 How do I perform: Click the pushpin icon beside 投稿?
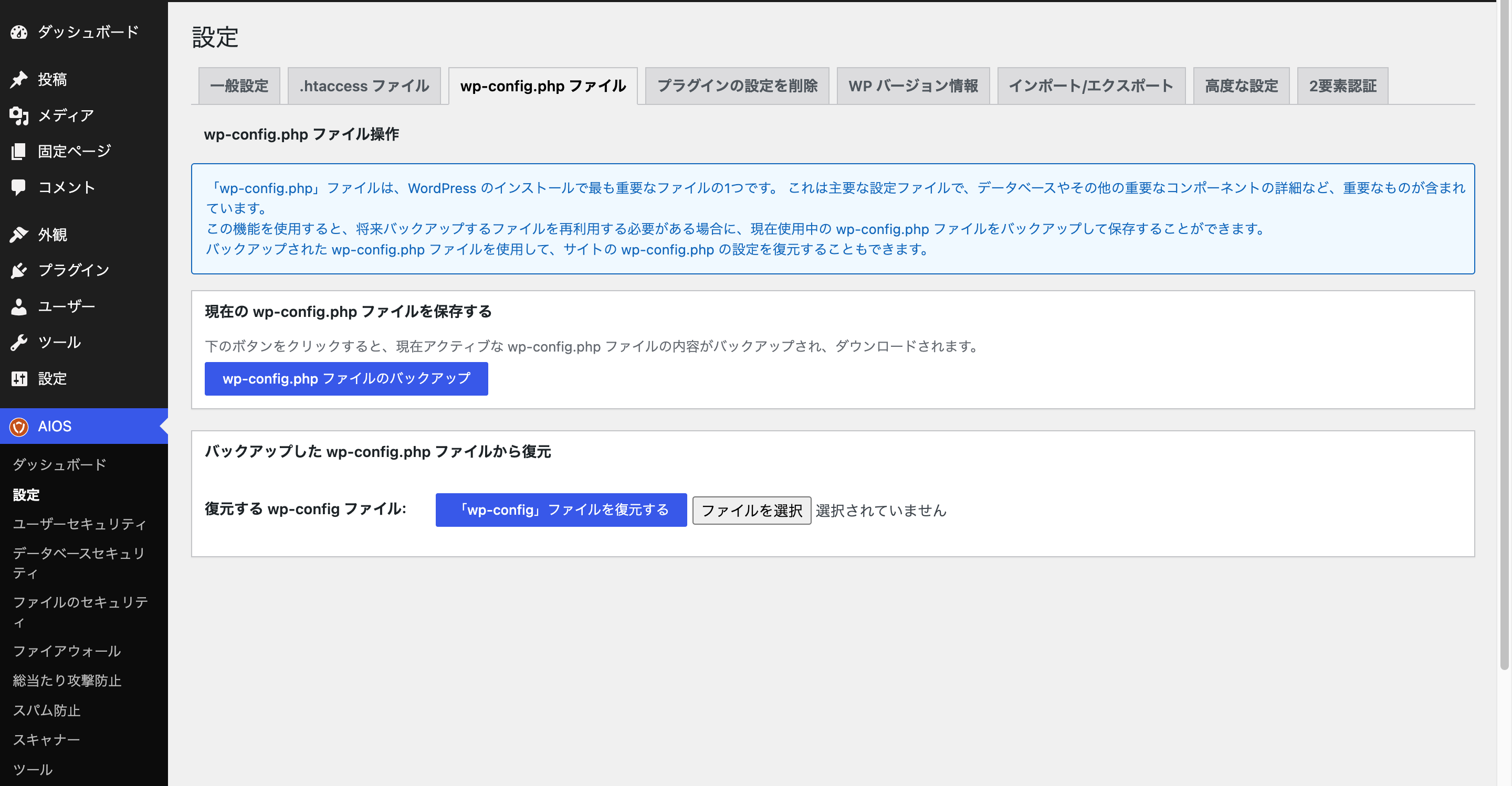tap(19, 79)
